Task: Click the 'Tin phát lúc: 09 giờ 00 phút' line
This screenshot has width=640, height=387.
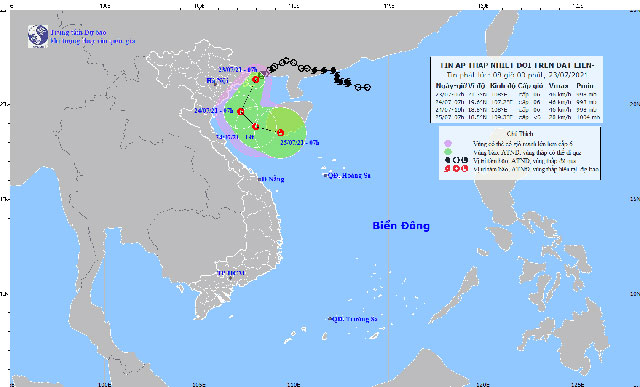Action: [x=516, y=75]
